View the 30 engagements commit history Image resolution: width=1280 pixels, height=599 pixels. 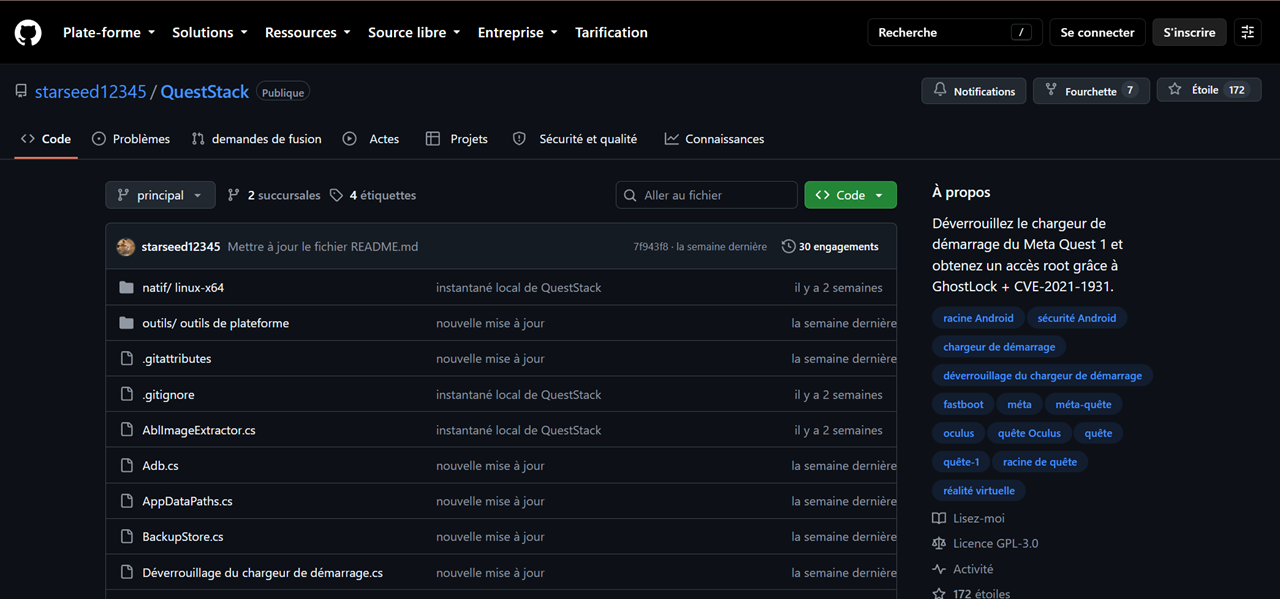pyautogui.click(x=830, y=246)
